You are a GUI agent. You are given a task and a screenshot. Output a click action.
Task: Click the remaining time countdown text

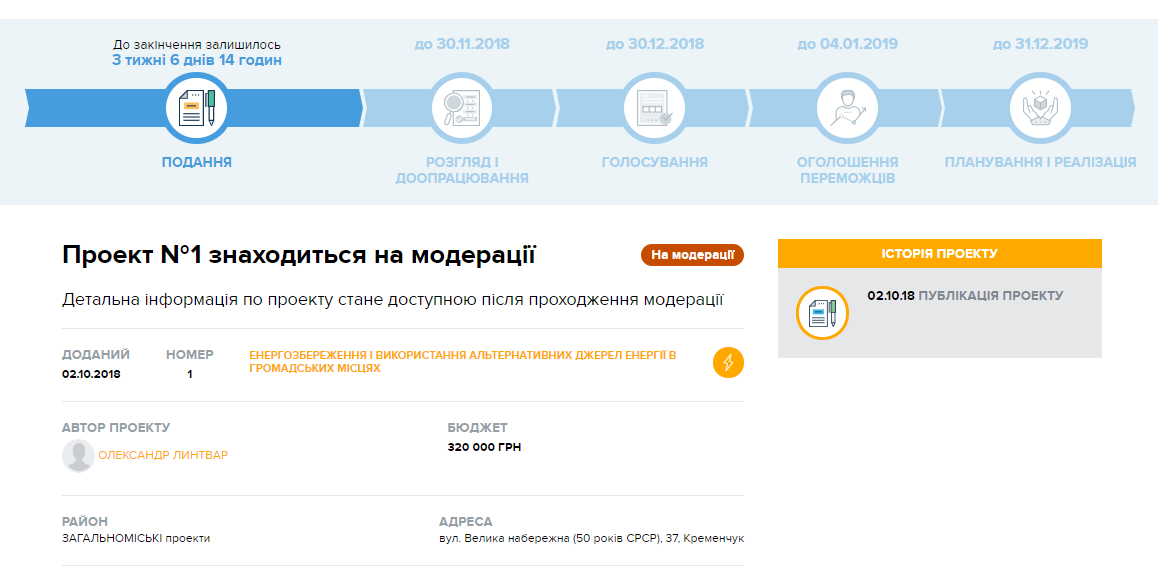tap(196, 60)
